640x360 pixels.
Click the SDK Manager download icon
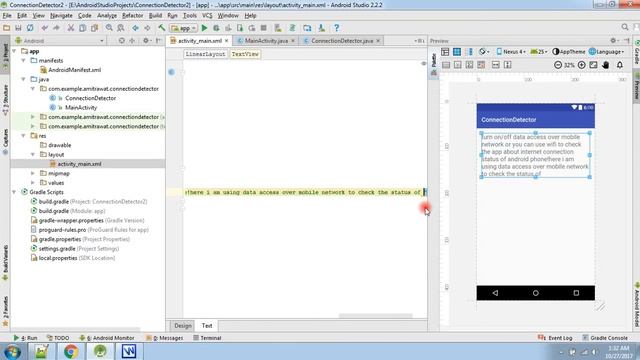pyautogui.click(x=322, y=28)
